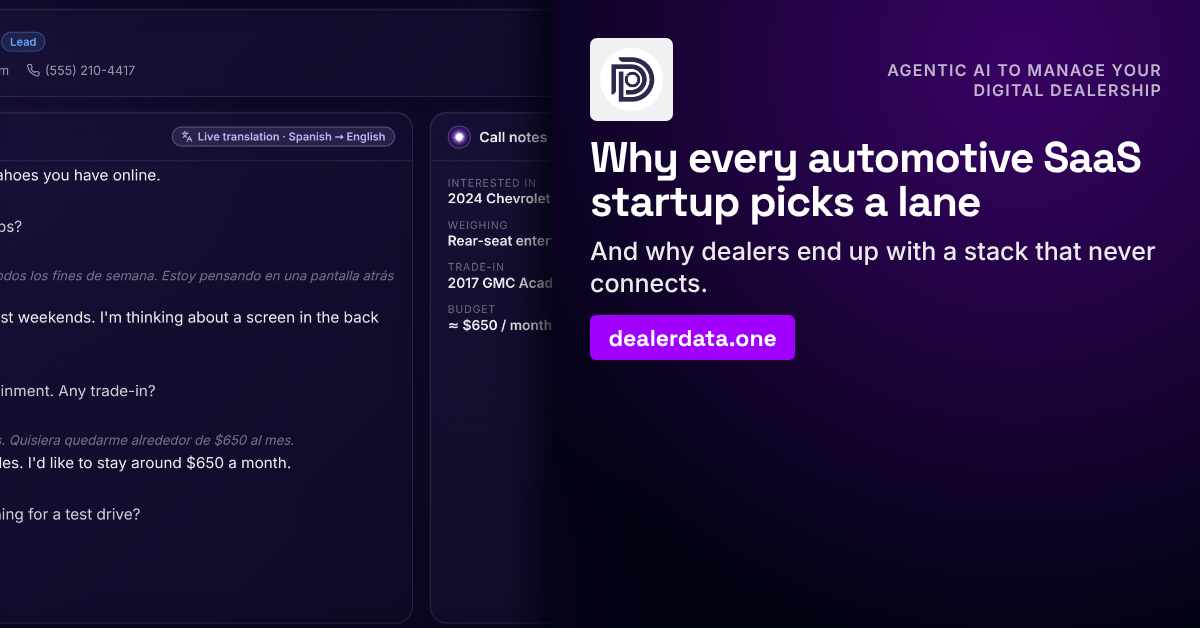Click the words 'Spanish → English' in the translation badge

pyautogui.click(x=337, y=137)
